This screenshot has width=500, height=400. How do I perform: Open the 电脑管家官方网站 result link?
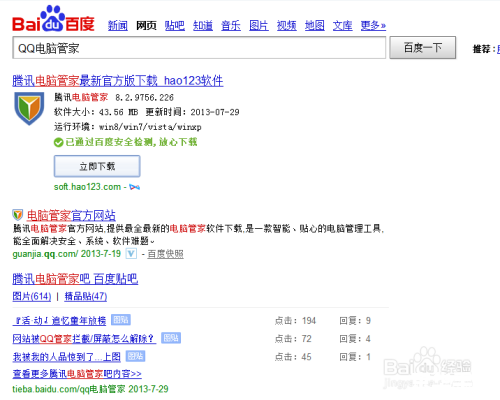coord(71,216)
